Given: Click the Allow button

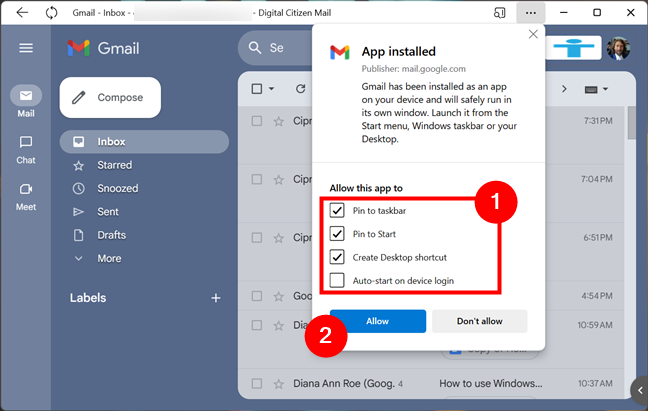Looking at the screenshot, I should point(378,321).
